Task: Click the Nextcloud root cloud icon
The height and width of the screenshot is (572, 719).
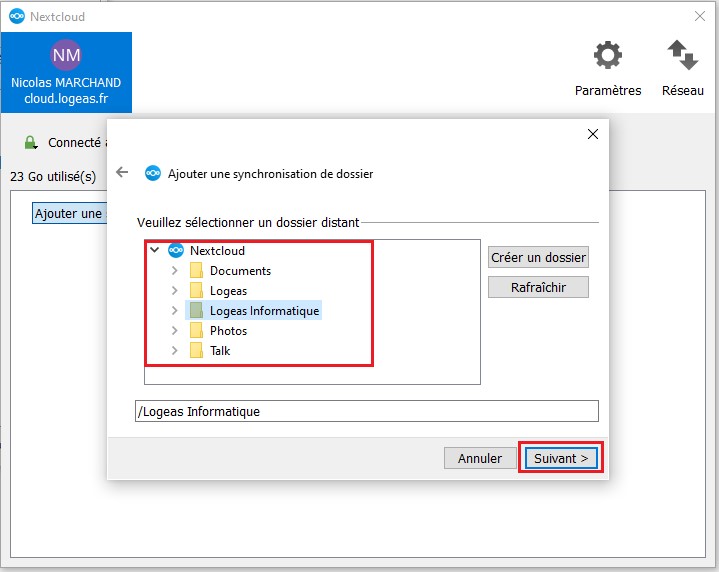Action: [176, 251]
